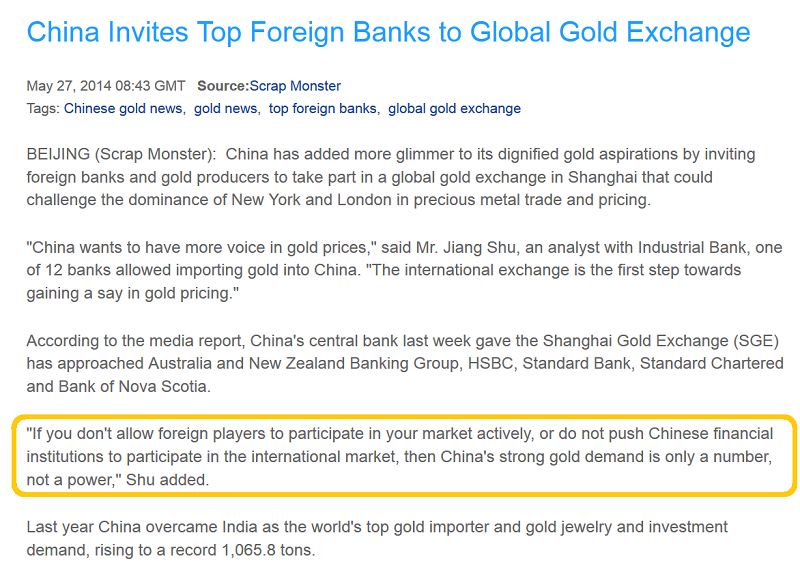Follow the global gold exchange tag link
Screen dimensions: 800x578
tap(454, 108)
